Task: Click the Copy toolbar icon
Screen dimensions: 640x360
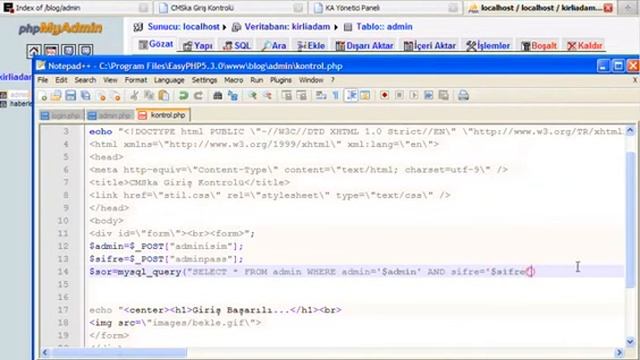Action: (149, 96)
